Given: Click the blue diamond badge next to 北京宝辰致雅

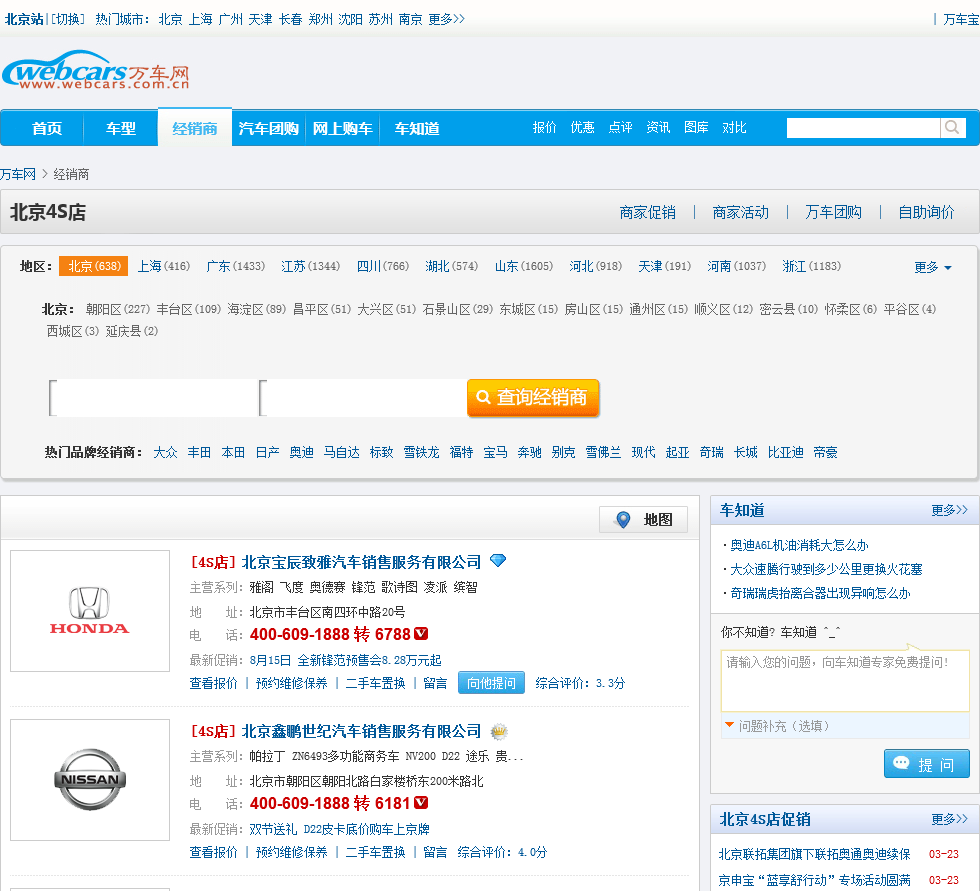Looking at the screenshot, I should pyautogui.click(x=498, y=560).
